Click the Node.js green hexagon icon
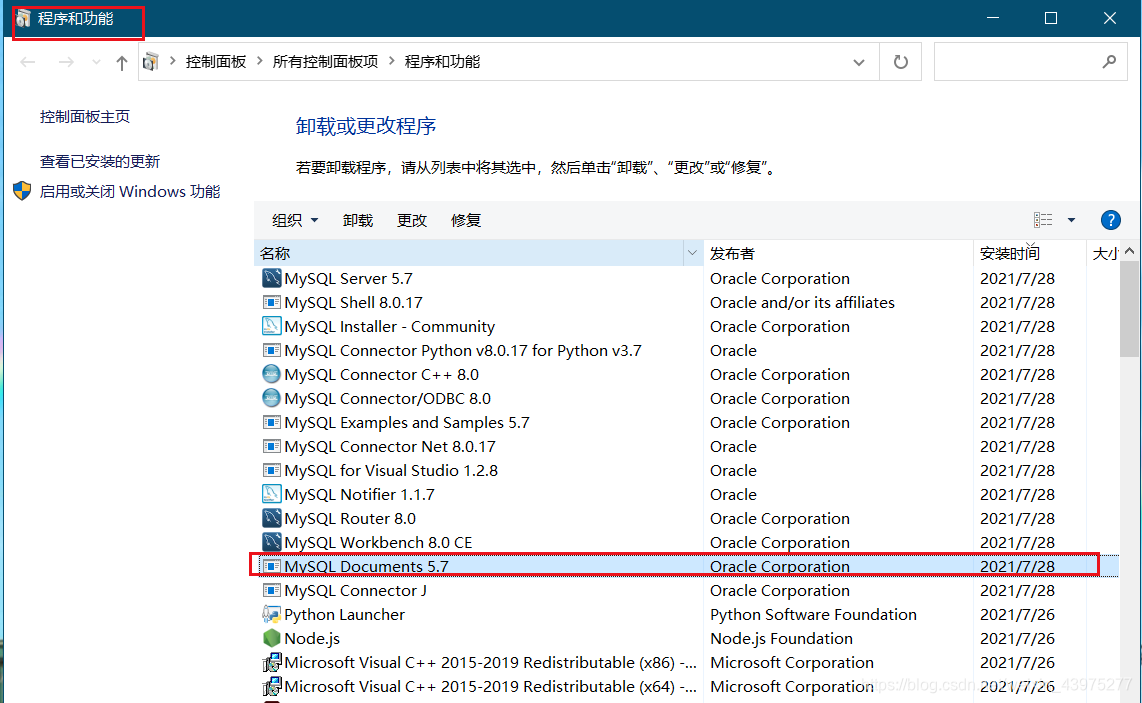 271,638
